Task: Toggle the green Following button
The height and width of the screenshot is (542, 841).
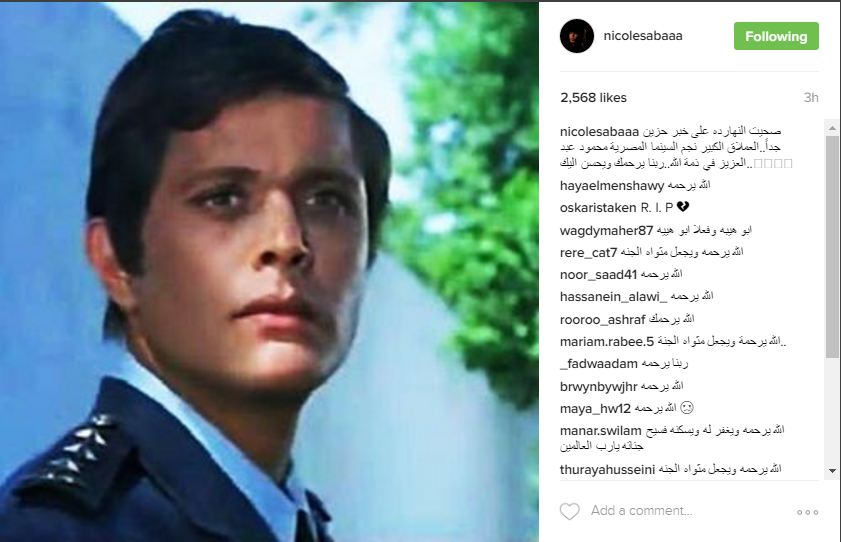Action: click(776, 36)
